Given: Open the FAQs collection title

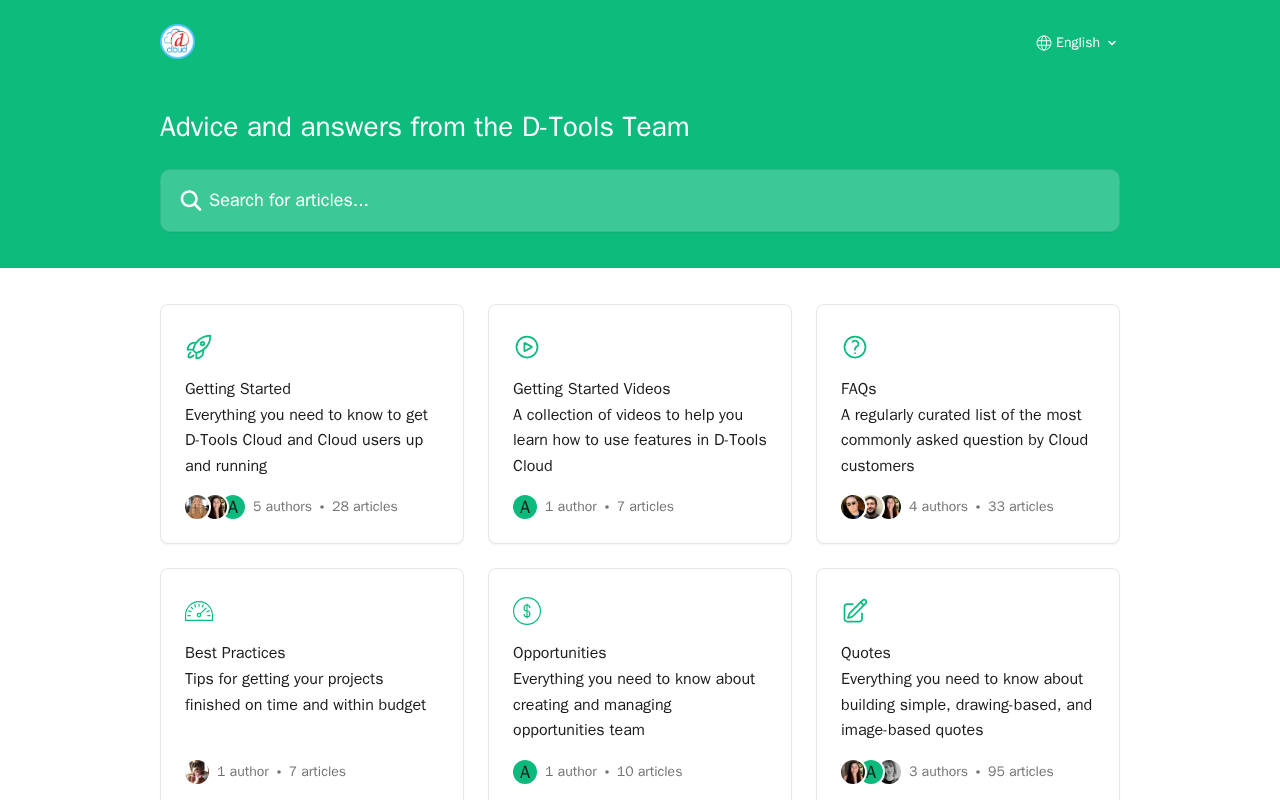Looking at the screenshot, I should [x=858, y=389].
